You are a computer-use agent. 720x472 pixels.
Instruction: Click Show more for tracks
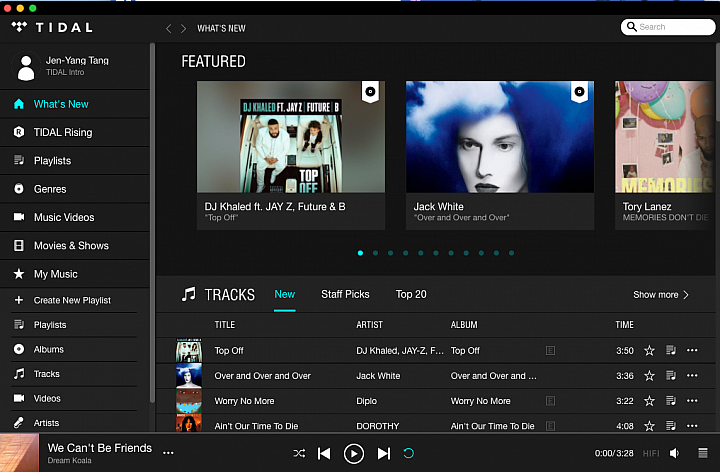pos(661,295)
